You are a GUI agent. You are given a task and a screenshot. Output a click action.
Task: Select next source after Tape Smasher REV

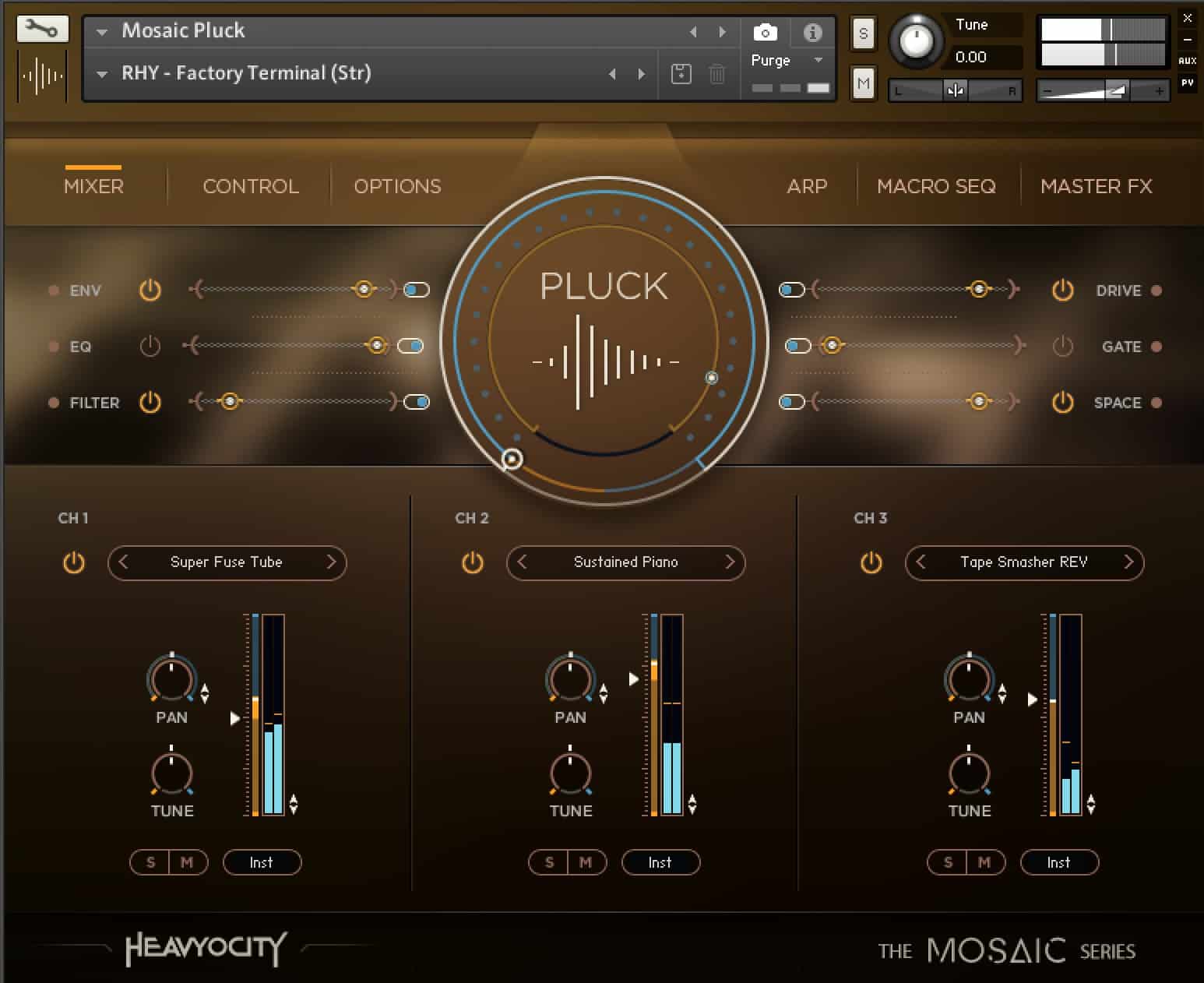(x=1128, y=562)
